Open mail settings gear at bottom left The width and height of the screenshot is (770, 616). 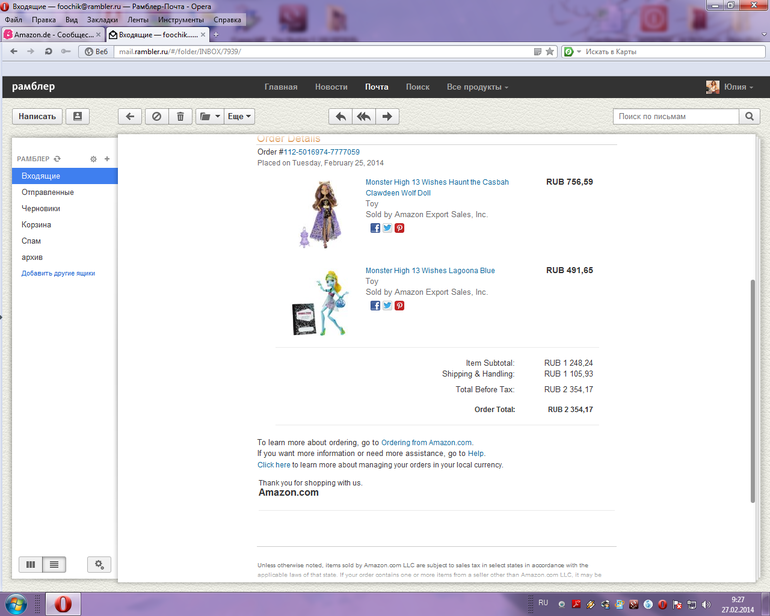click(x=99, y=565)
